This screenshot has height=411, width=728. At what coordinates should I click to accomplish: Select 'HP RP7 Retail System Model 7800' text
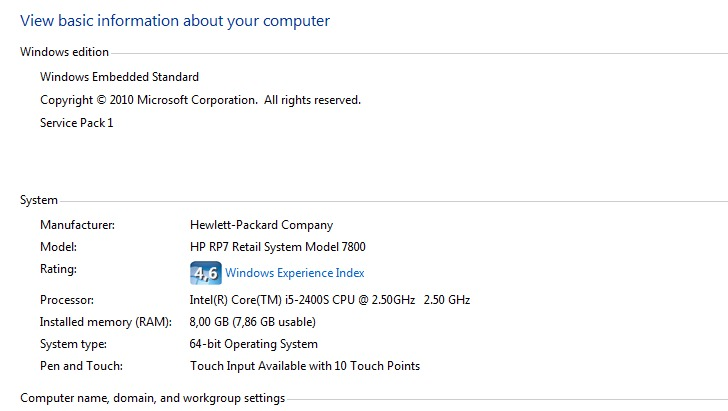pyautogui.click(x=278, y=247)
